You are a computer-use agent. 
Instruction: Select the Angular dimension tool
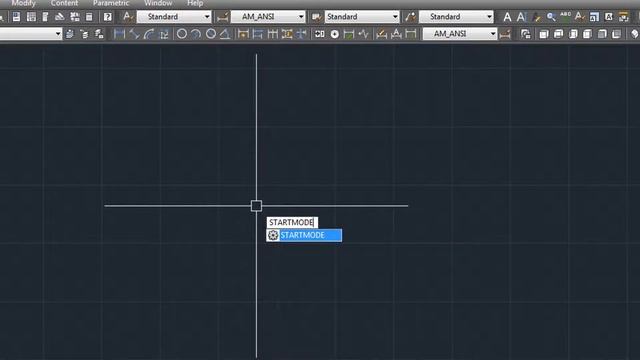click(225, 34)
